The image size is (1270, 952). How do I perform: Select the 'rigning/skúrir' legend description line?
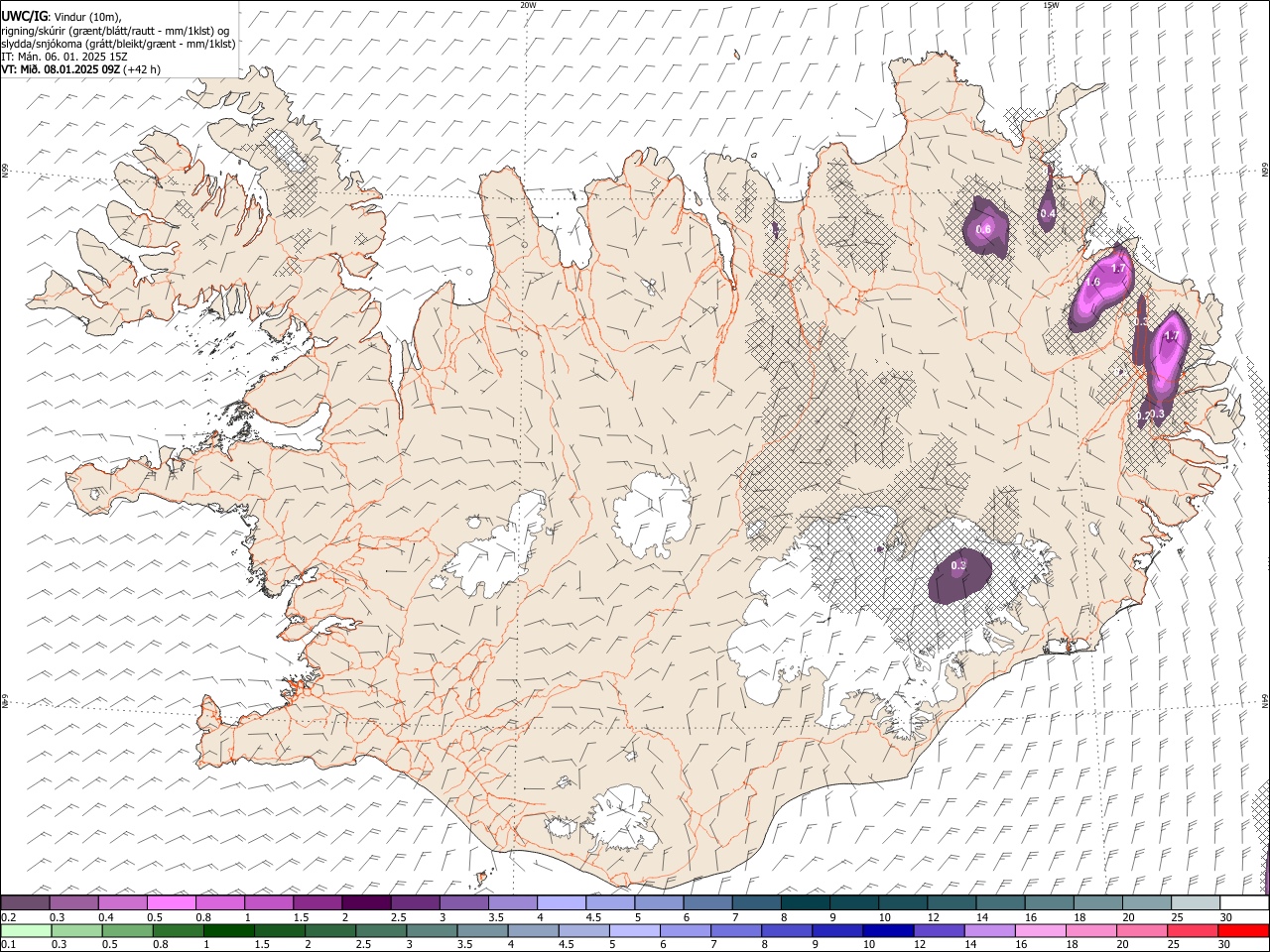click(x=116, y=31)
